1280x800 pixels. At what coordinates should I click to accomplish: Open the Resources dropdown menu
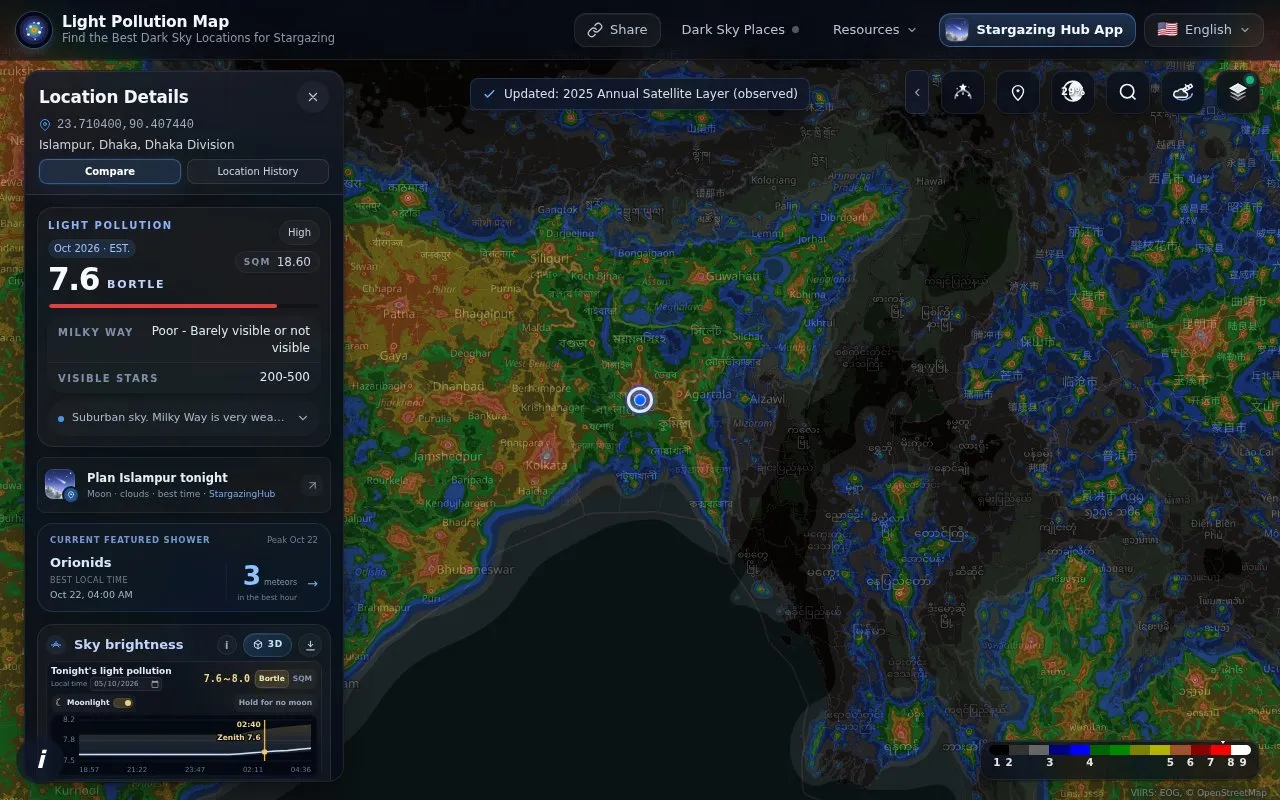pos(874,30)
